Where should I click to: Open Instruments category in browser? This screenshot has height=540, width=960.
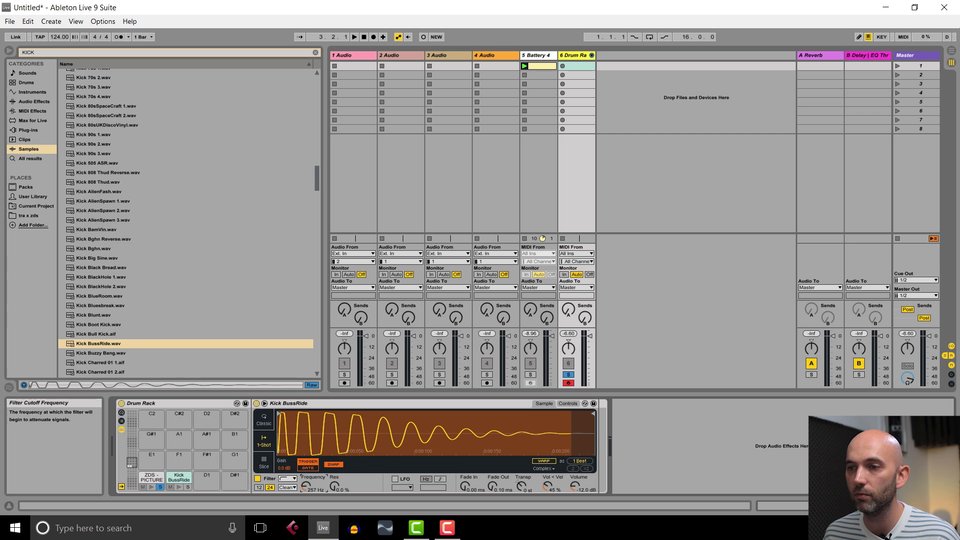coord(32,92)
